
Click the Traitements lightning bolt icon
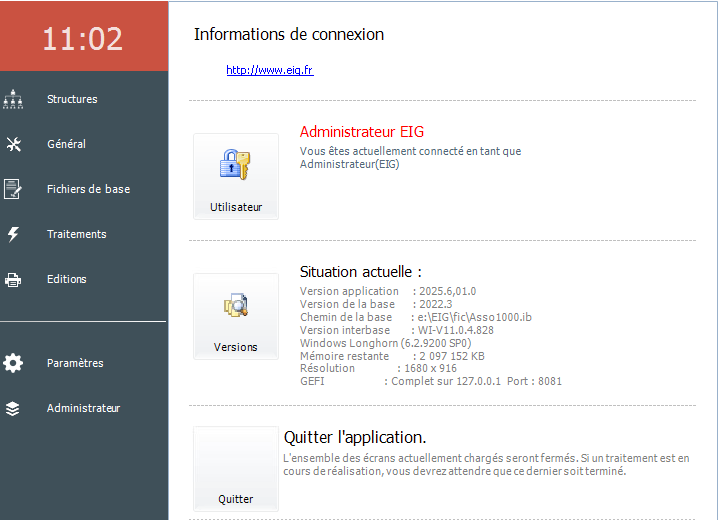(x=13, y=234)
